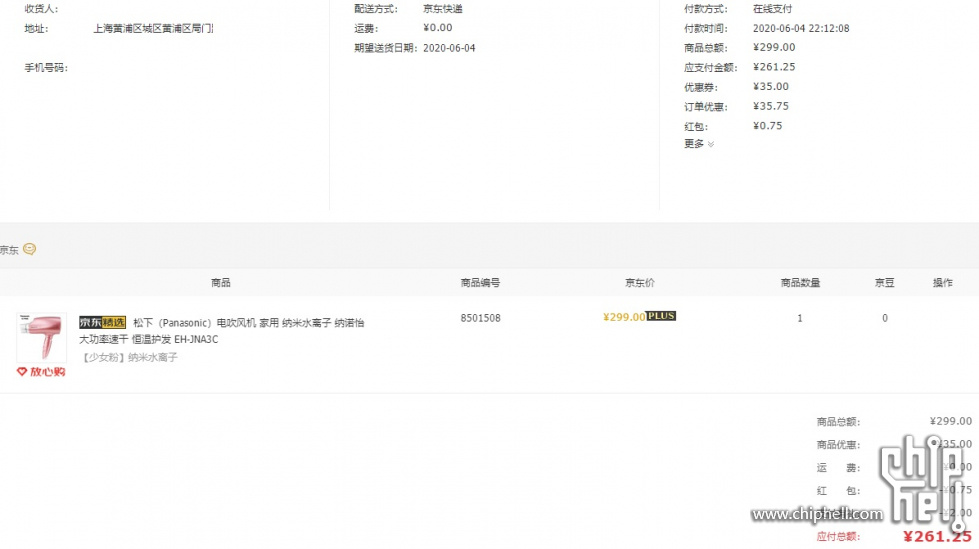This screenshot has height=549, width=979.
Task: Click the 京东价 column header
Action: pyautogui.click(x=640, y=282)
